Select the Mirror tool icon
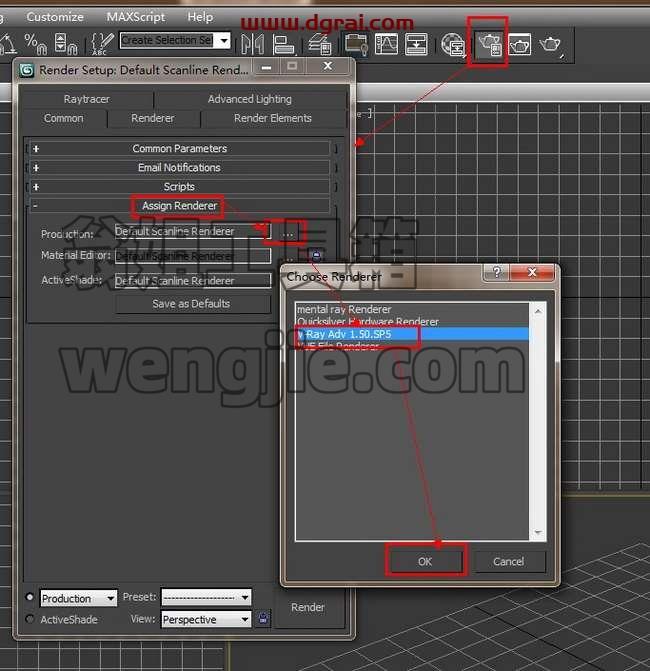 point(252,44)
